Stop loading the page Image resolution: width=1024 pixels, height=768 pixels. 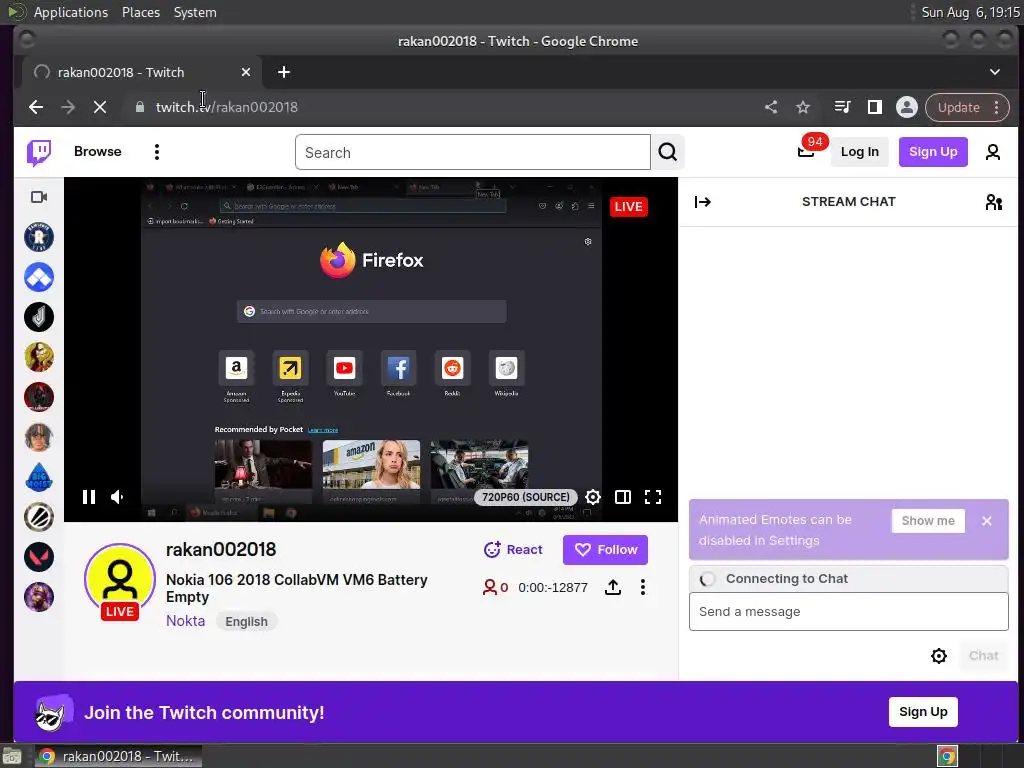coord(99,107)
